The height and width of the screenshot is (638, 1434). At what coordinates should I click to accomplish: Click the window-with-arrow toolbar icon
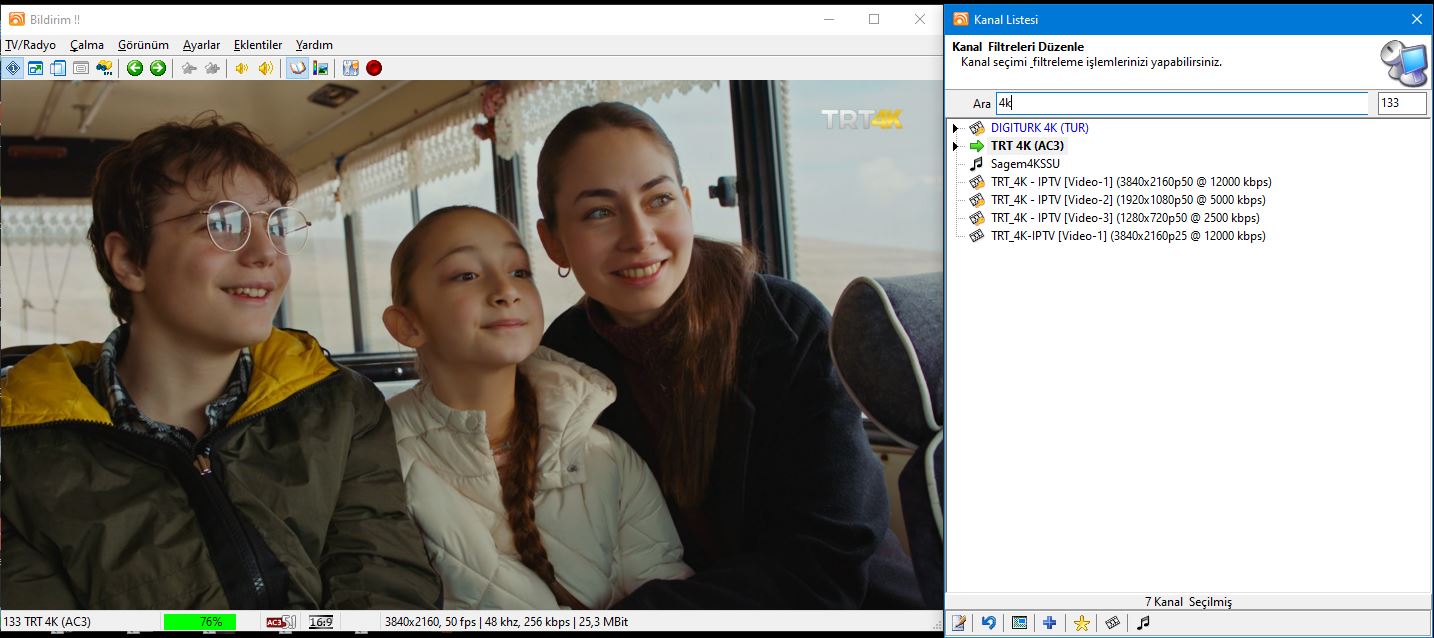tap(35, 68)
